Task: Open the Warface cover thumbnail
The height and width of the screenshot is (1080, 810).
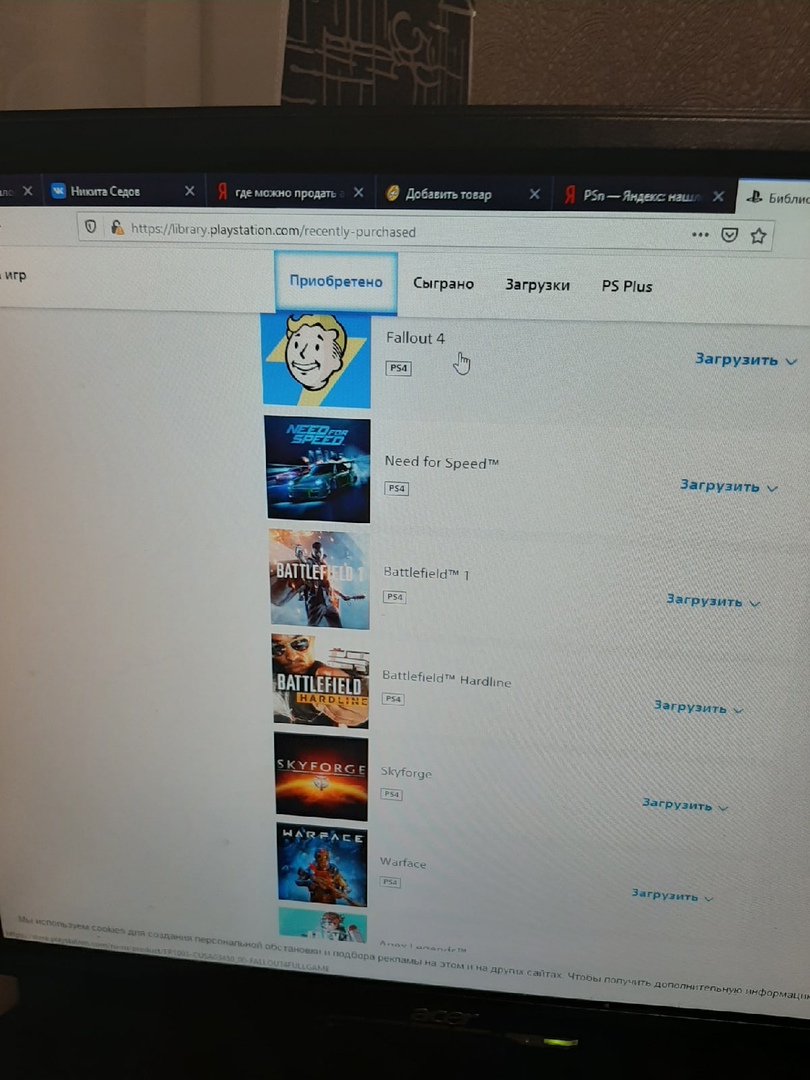Action: tap(322, 865)
